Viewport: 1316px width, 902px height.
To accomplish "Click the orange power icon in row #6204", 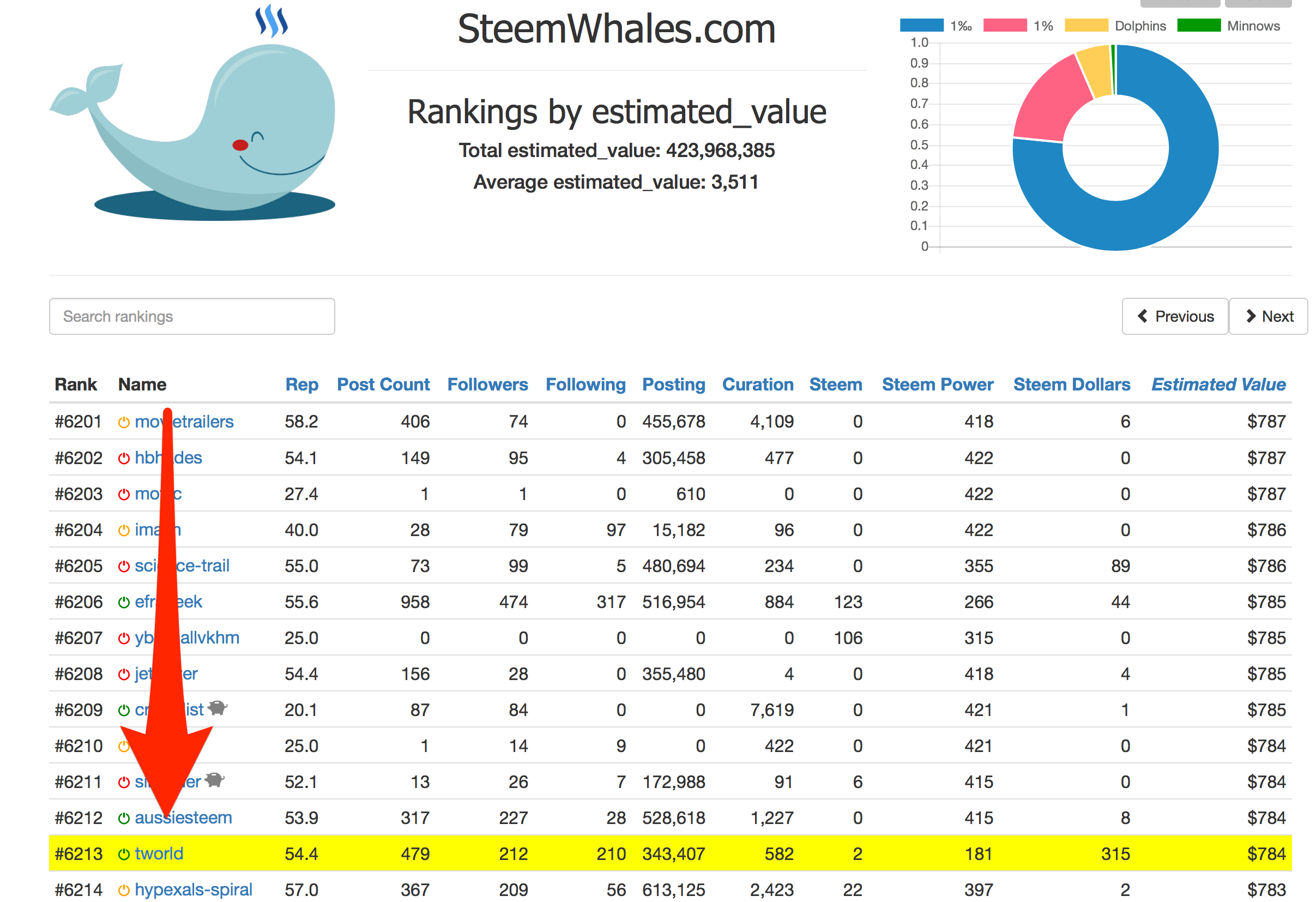I will (123, 530).
